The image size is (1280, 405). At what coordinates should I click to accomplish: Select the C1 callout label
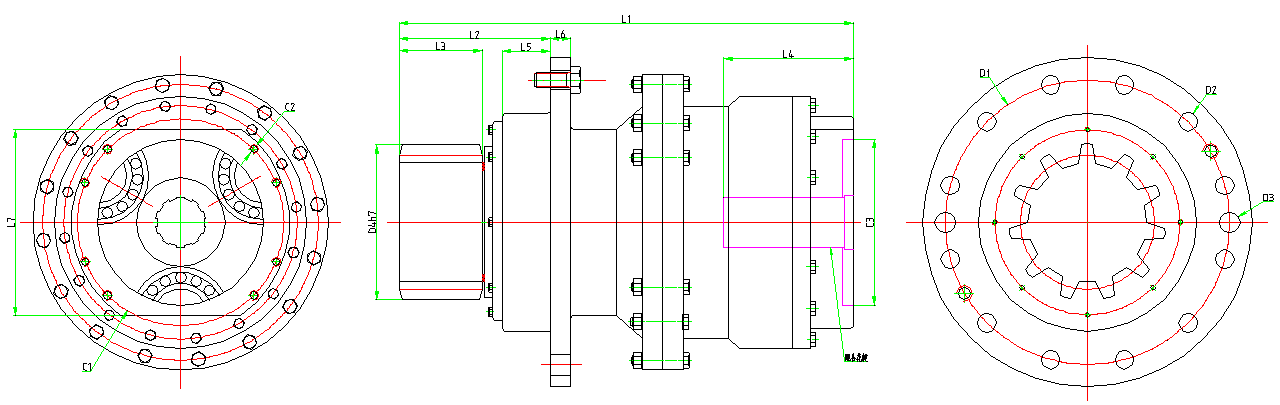88,367
